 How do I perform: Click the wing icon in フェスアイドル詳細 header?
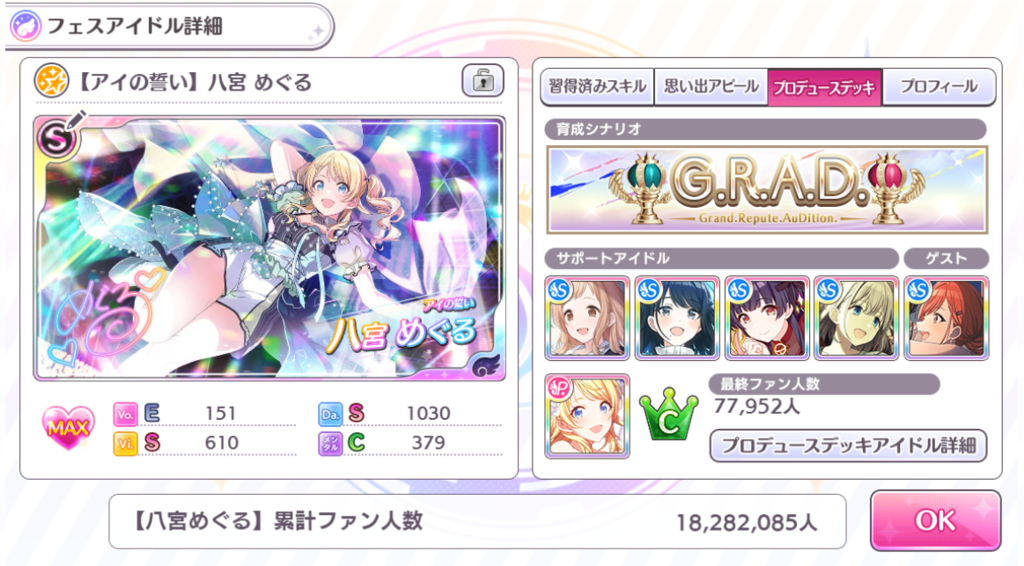[25, 27]
